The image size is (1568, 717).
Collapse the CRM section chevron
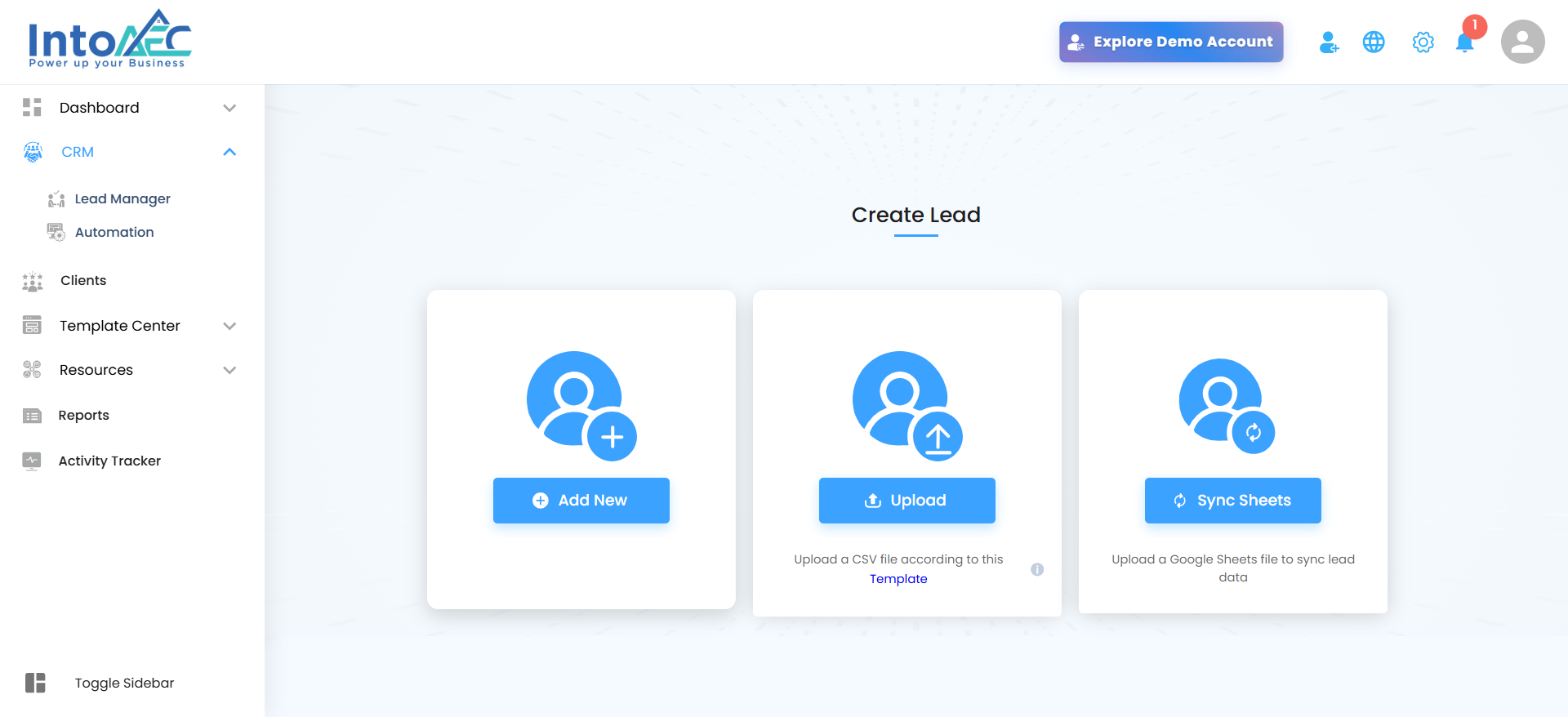pos(229,152)
